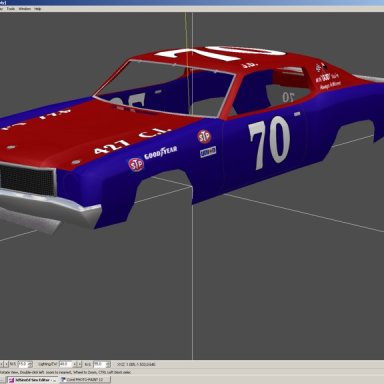Open the Window menu
Image resolution: width=384 pixels, height=384 pixels.
[x=24, y=9]
